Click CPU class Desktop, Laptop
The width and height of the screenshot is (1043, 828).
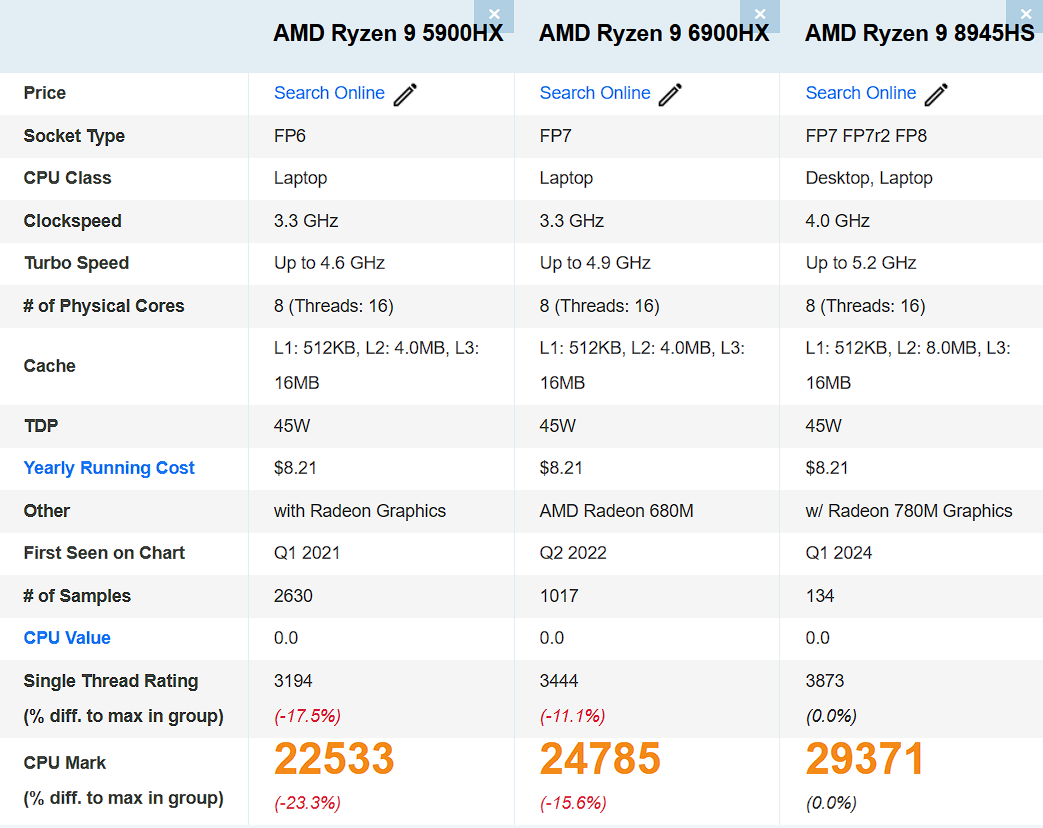click(x=869, y=178)
